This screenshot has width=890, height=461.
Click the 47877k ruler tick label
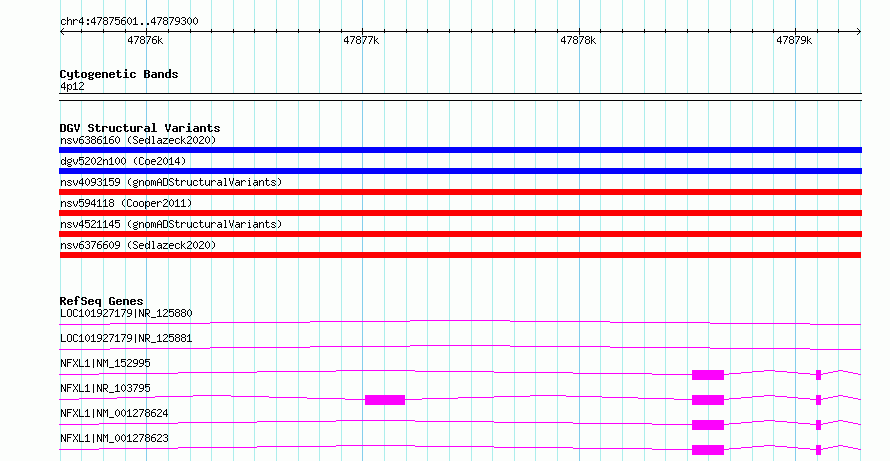(361, 40)
